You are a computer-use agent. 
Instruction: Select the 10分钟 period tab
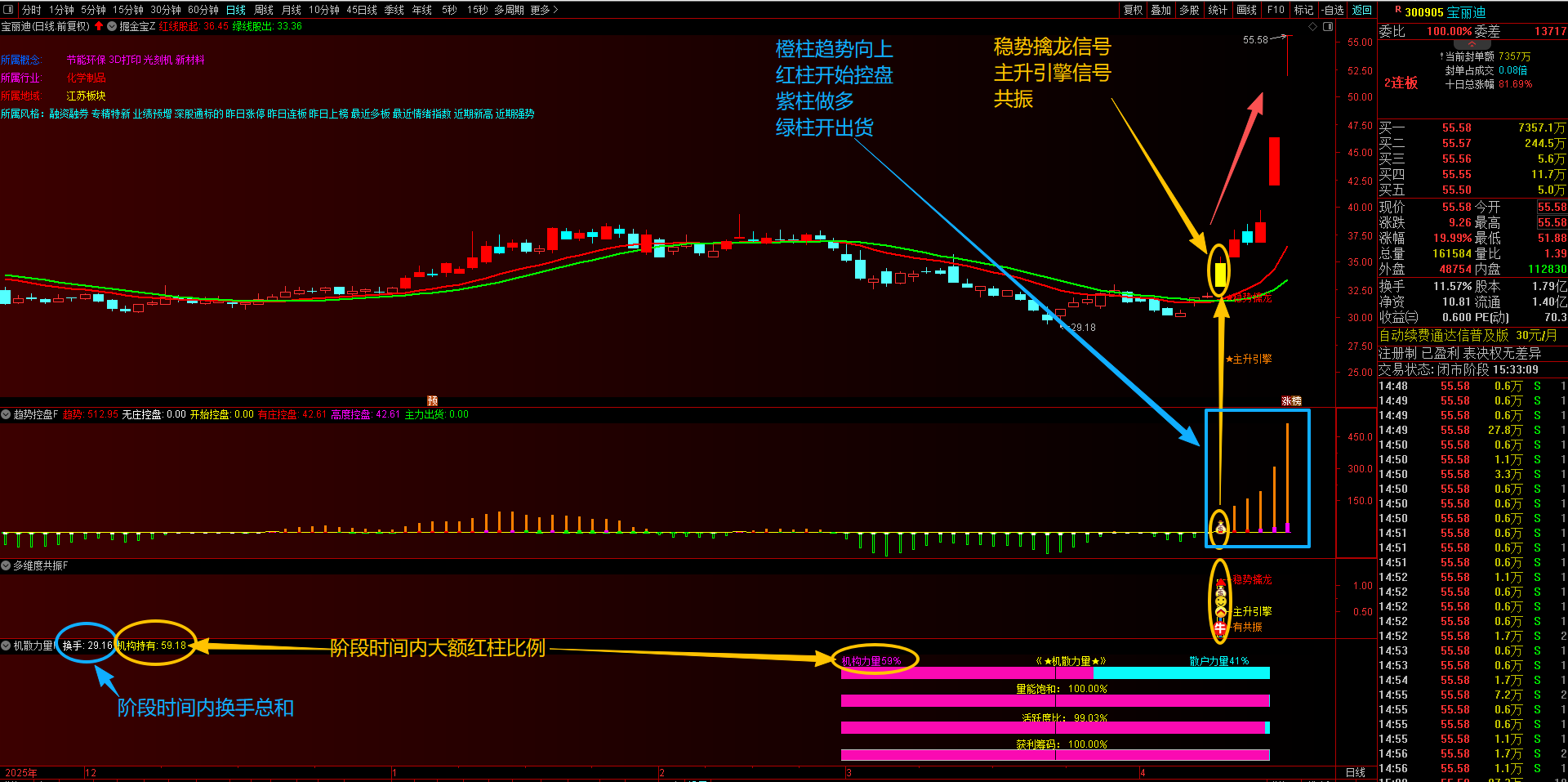(x=324, y=10)
